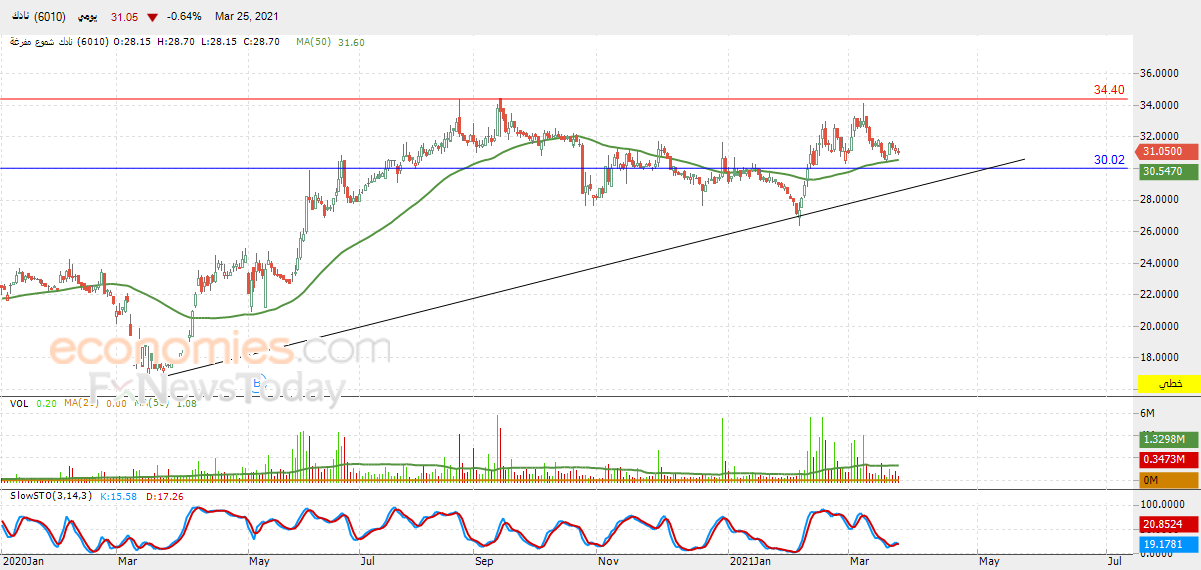Screen dimensions: 1201x570
Task: Click the 24.000 price axis label
Action: pyautogui.click(x=1159, y=263)
